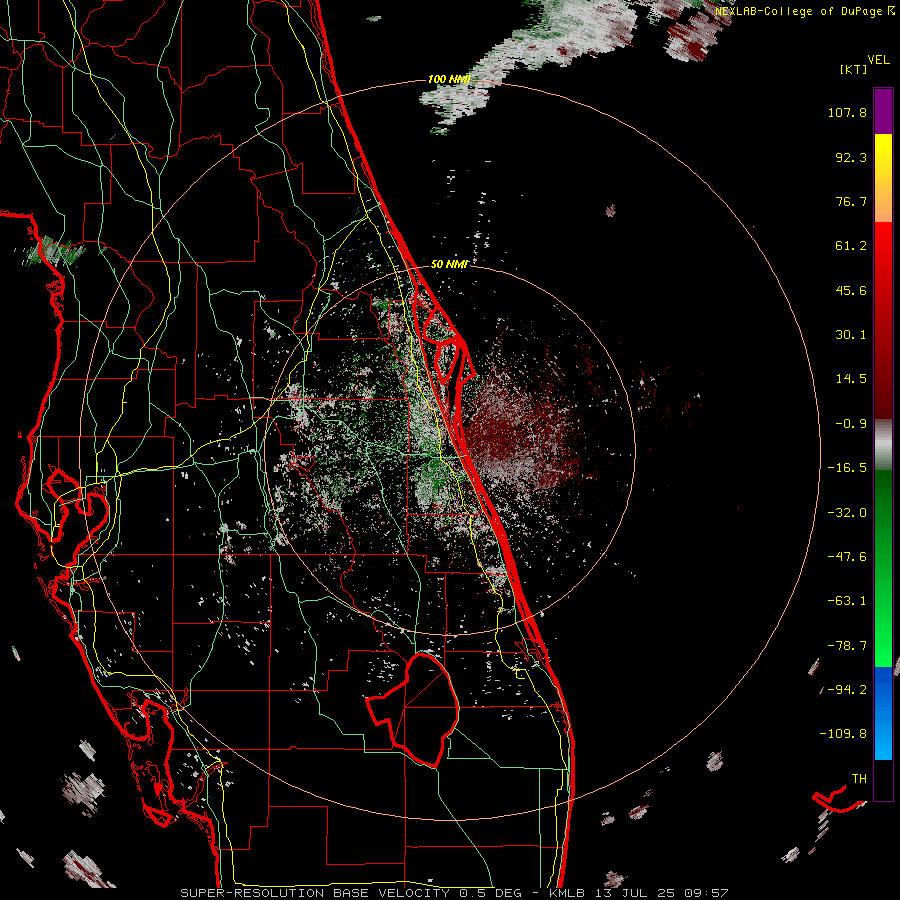Select the -94.2 scale value
This screenshot has height=900, width=900.
tap(847, 690)
